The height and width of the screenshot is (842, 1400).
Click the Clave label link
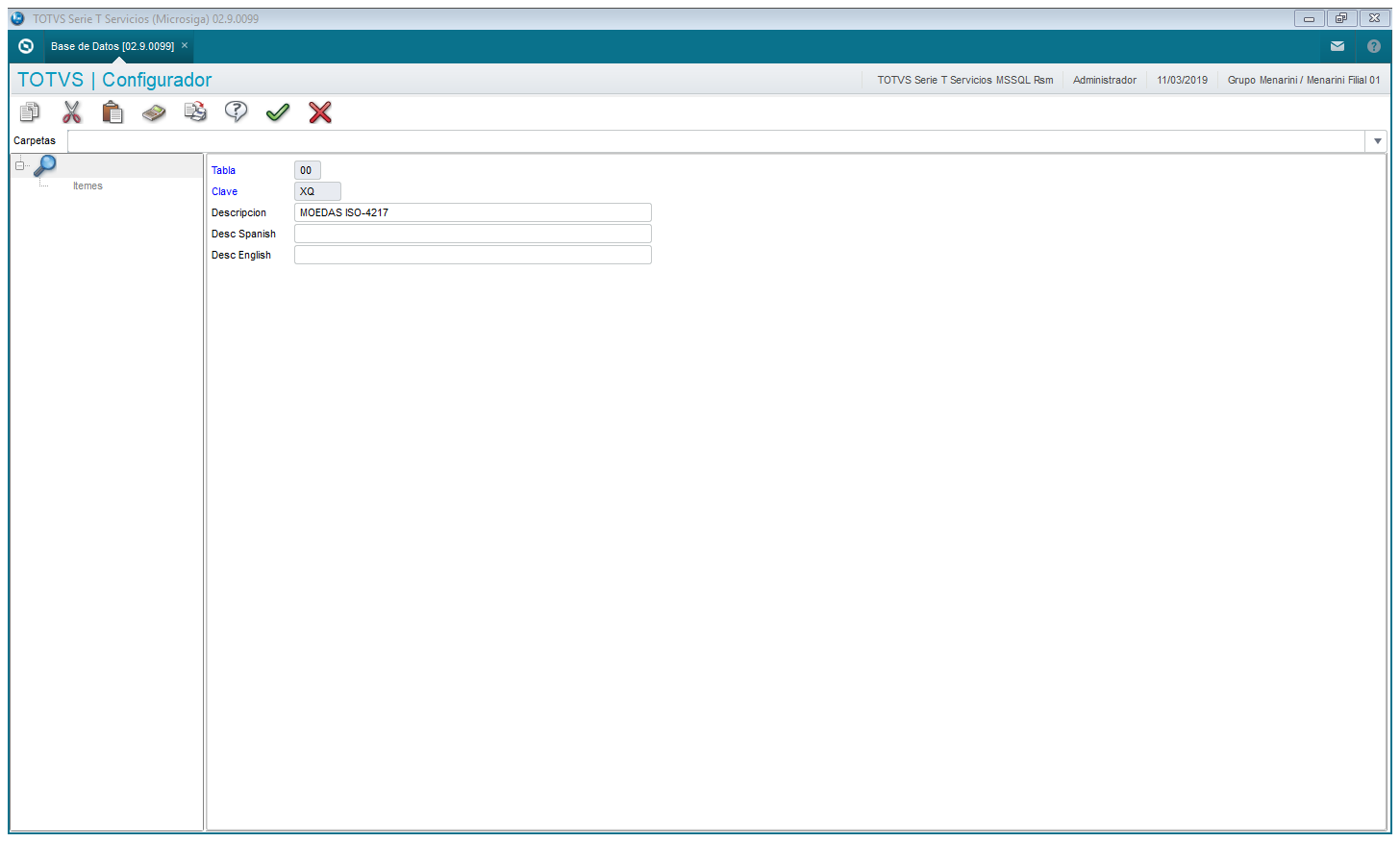(x=224, y=191)
